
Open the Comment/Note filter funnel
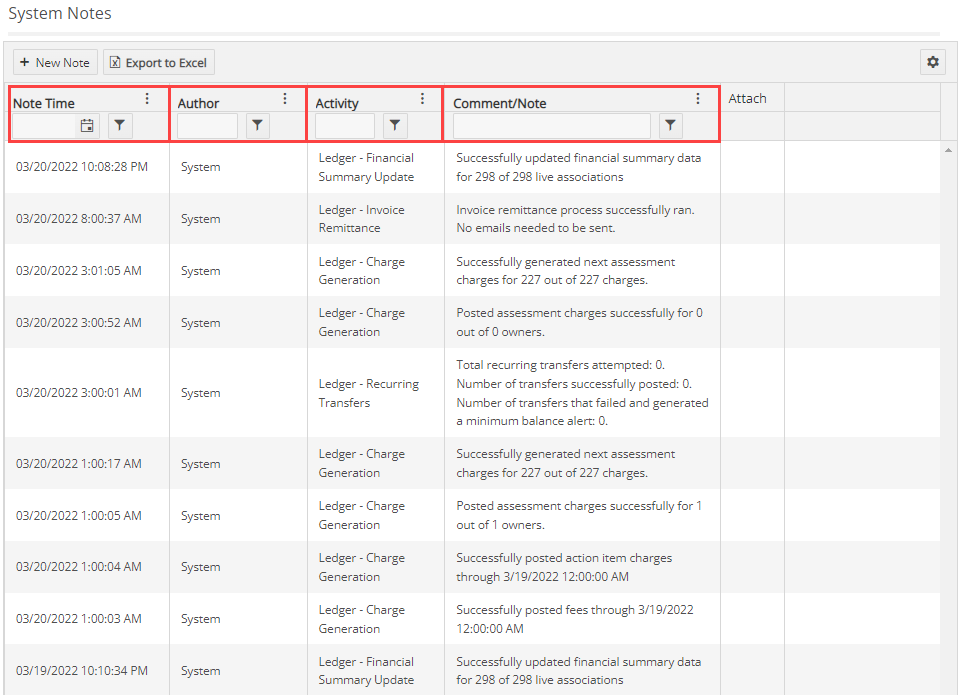pos(669,125)
